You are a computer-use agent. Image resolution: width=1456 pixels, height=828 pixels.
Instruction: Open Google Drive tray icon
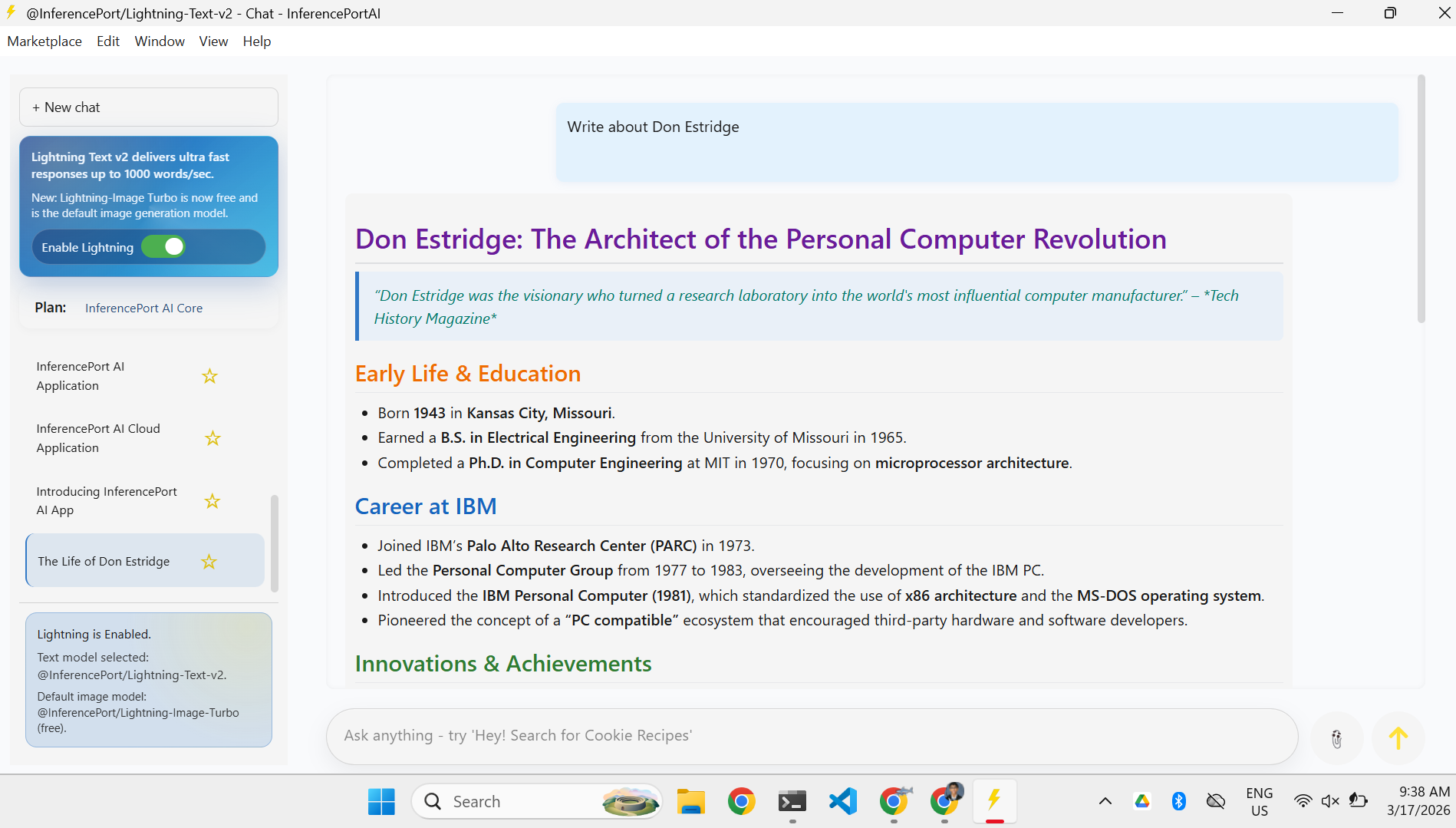point(1142,801)
